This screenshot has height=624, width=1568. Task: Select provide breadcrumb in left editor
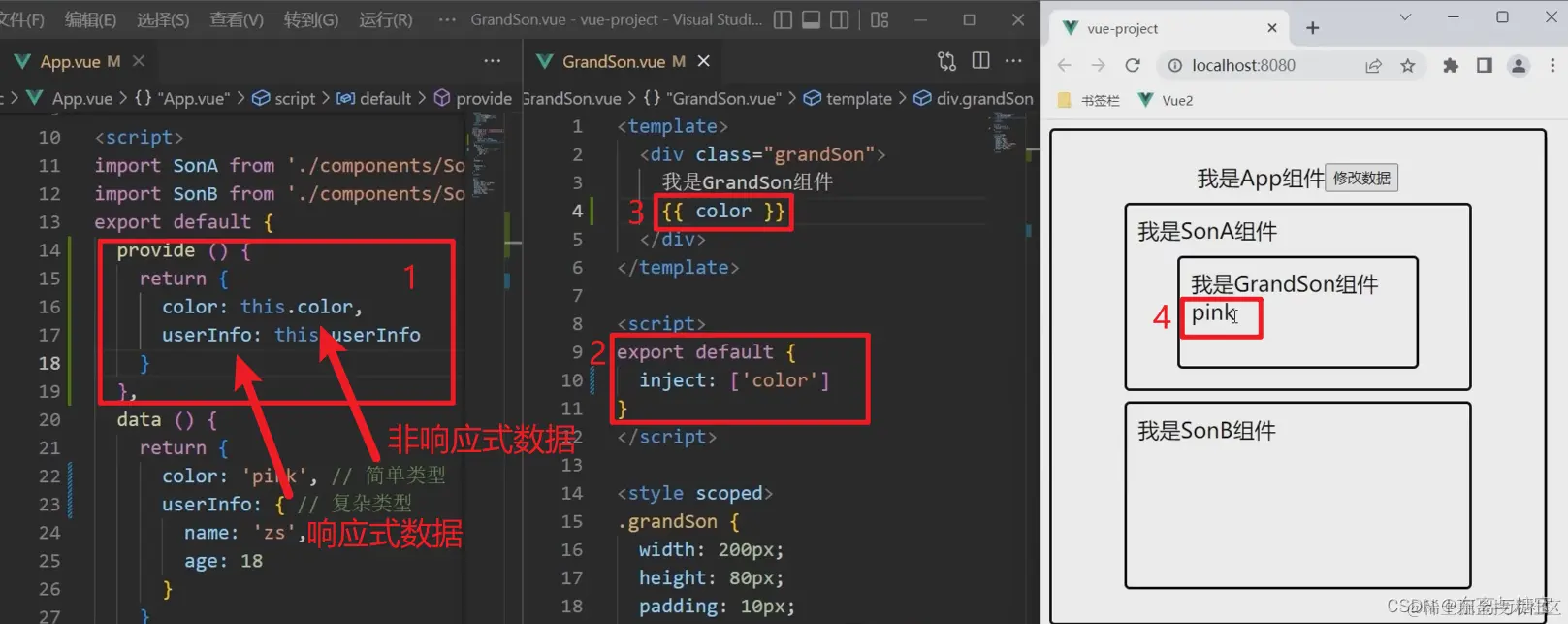(x=473, y=98)
